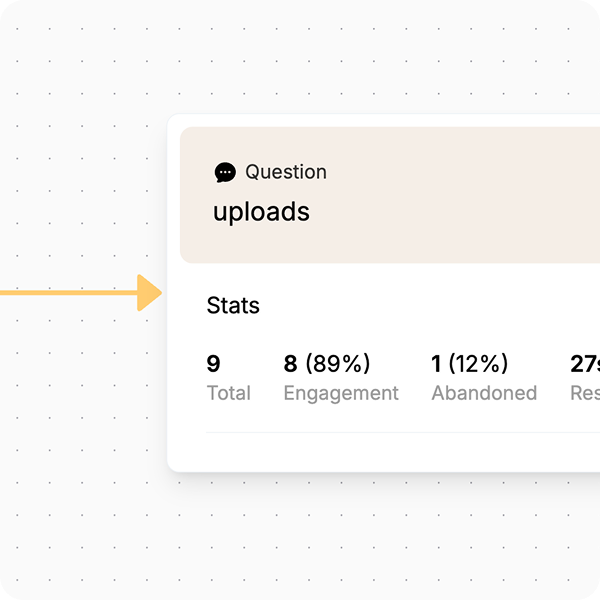Click the yellow arrowhead pointing at card
The width and height of the screenshot is (600, 600).
(150, 293)
